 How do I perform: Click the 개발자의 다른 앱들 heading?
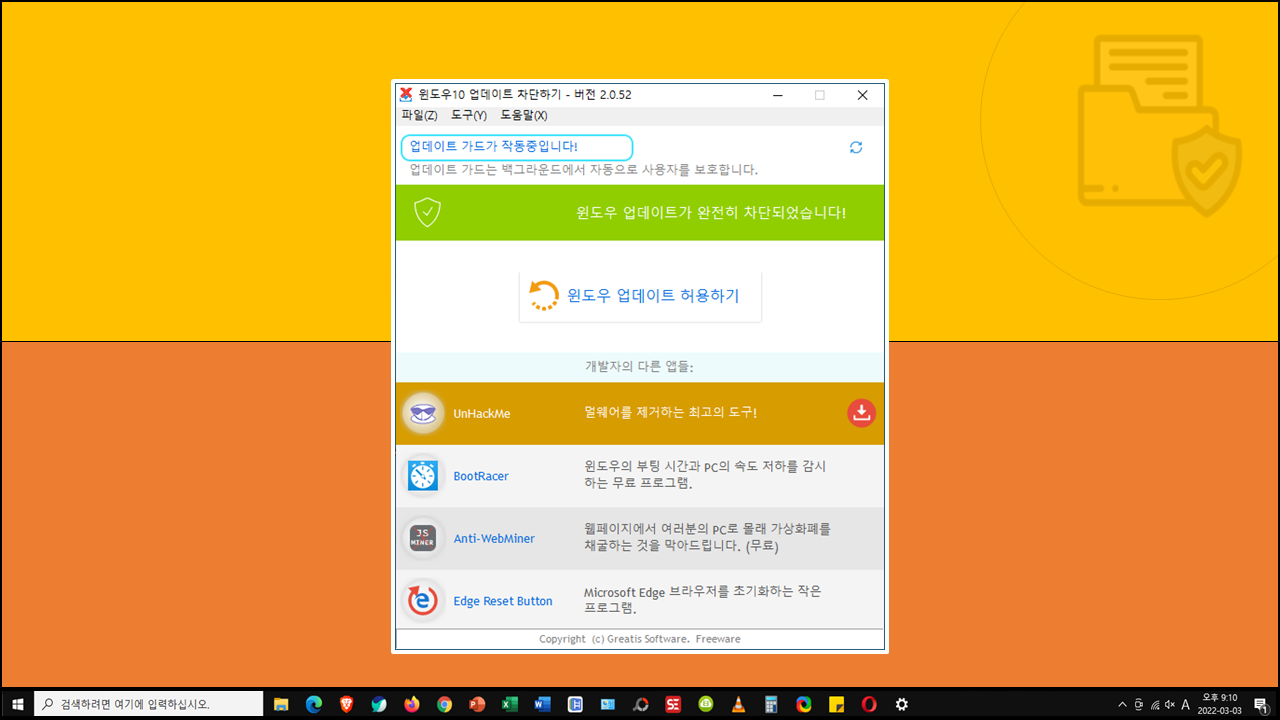coord(640,366)
